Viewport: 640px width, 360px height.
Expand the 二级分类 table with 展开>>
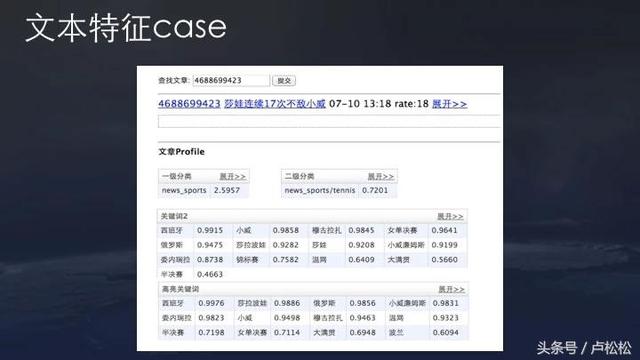[x=380, y=176]
